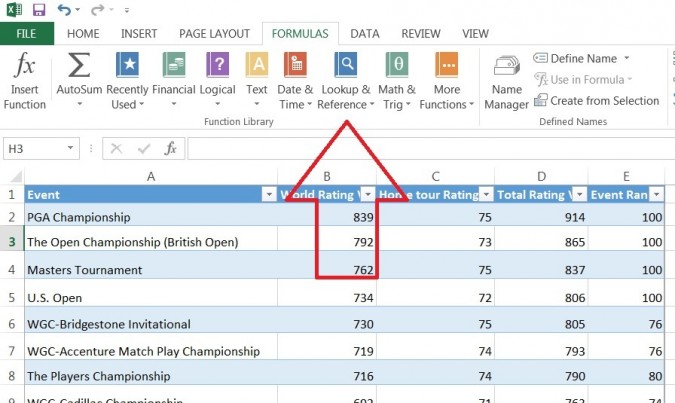Open Recently Used functions
675x403 pixels.
[127, 81]
